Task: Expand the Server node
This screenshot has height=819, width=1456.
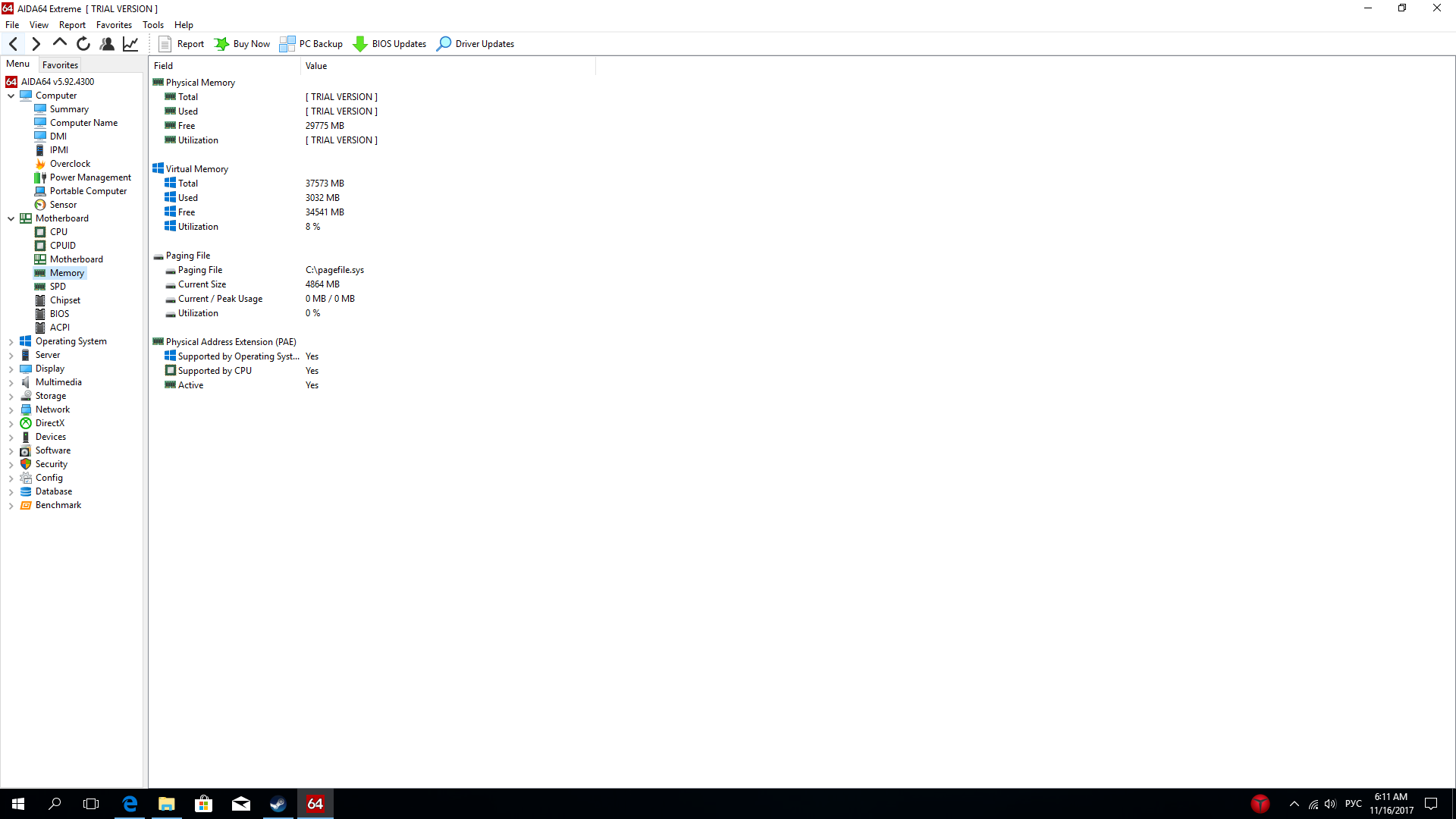Action: tap(11, 356)
